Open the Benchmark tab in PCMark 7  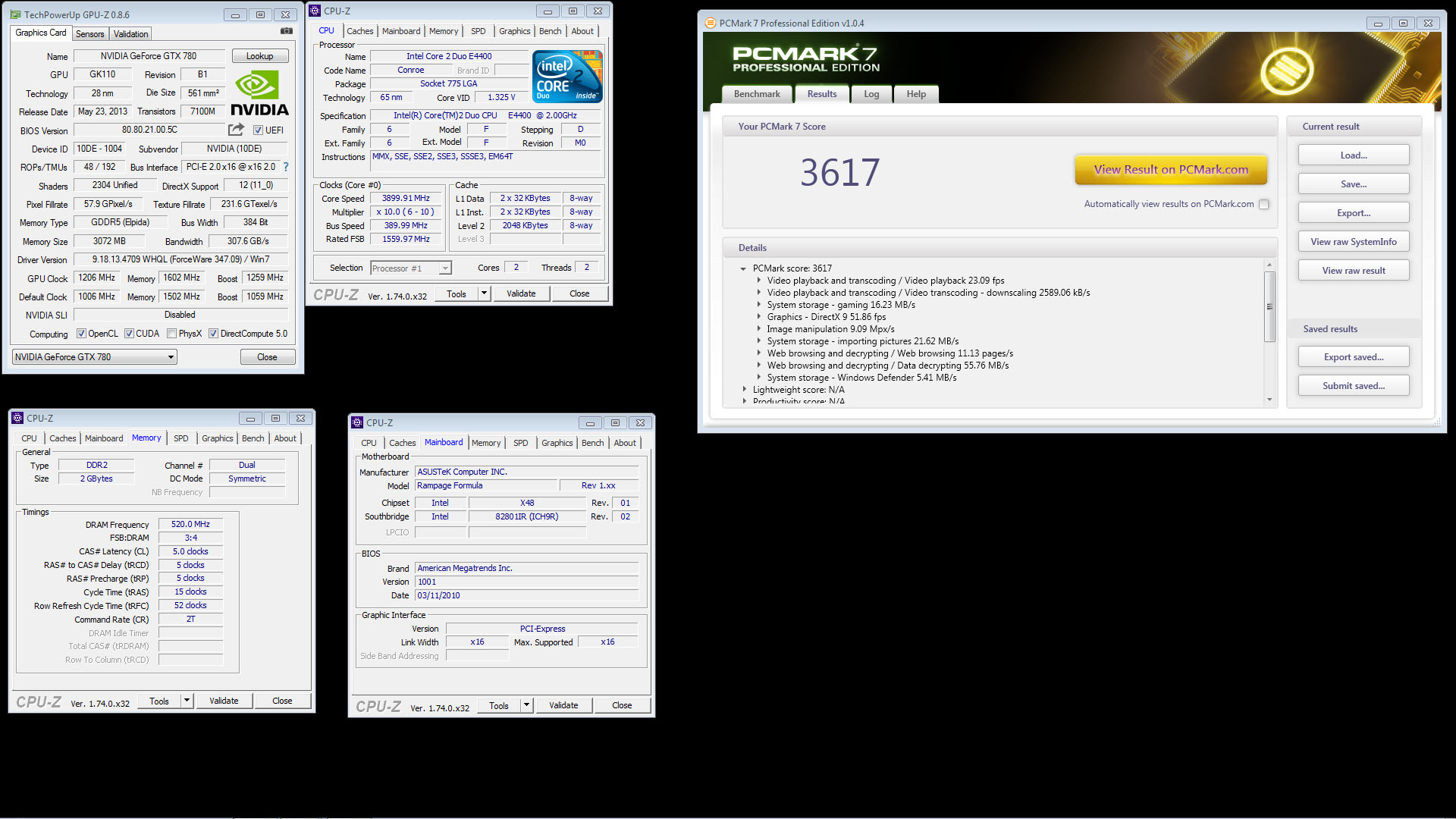[x=757, y=94]
